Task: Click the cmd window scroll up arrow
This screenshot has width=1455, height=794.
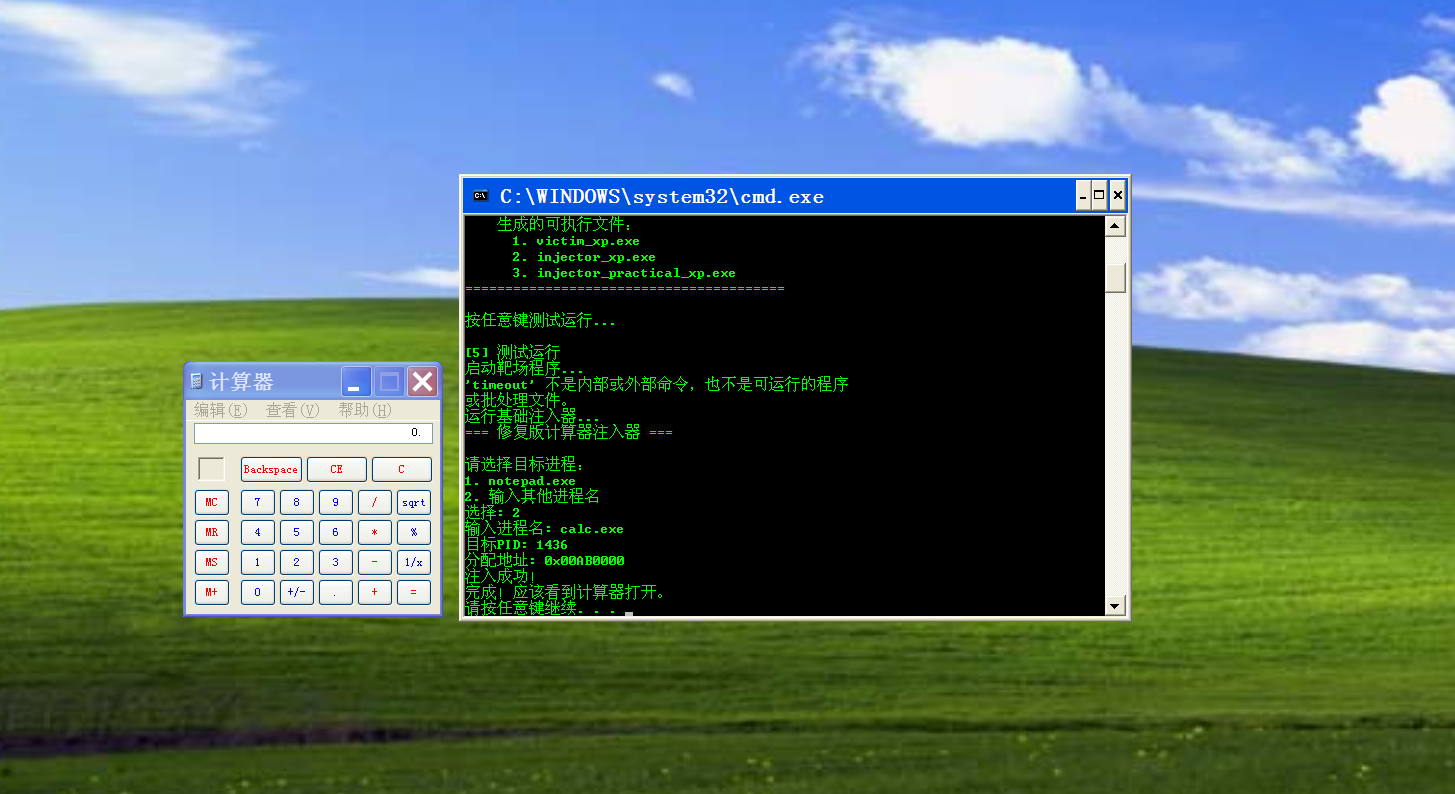Action: 1116,226
